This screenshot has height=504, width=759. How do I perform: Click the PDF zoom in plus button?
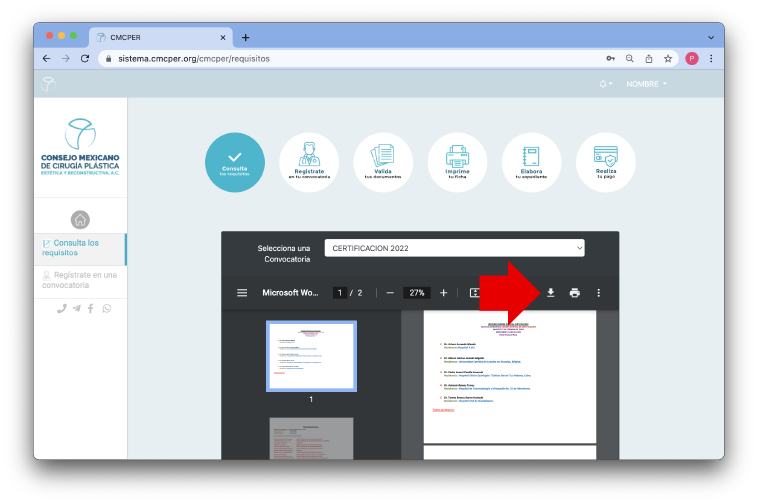tap(443, 293)
